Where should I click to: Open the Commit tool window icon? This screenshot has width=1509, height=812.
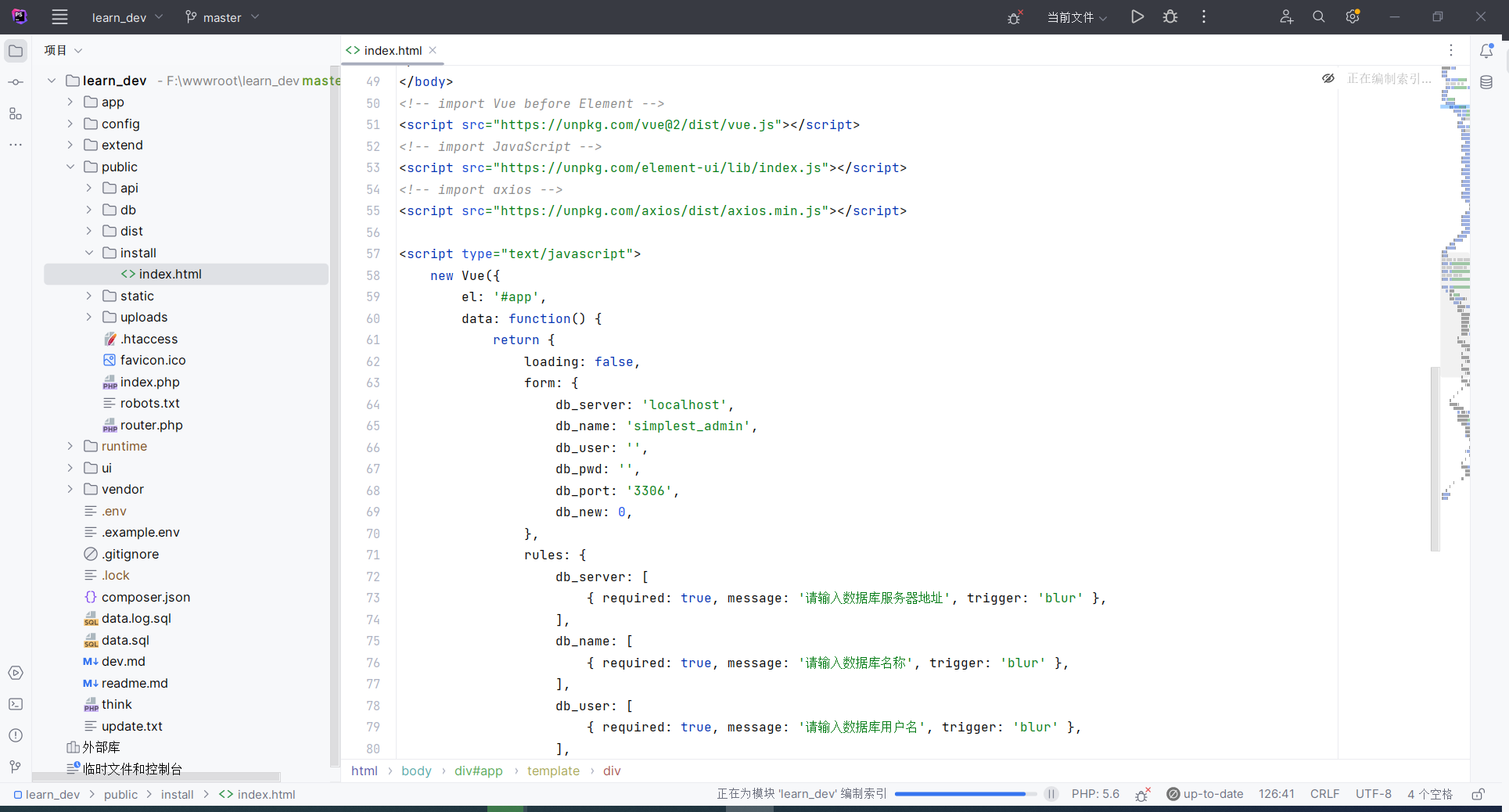tap(16, 82)
